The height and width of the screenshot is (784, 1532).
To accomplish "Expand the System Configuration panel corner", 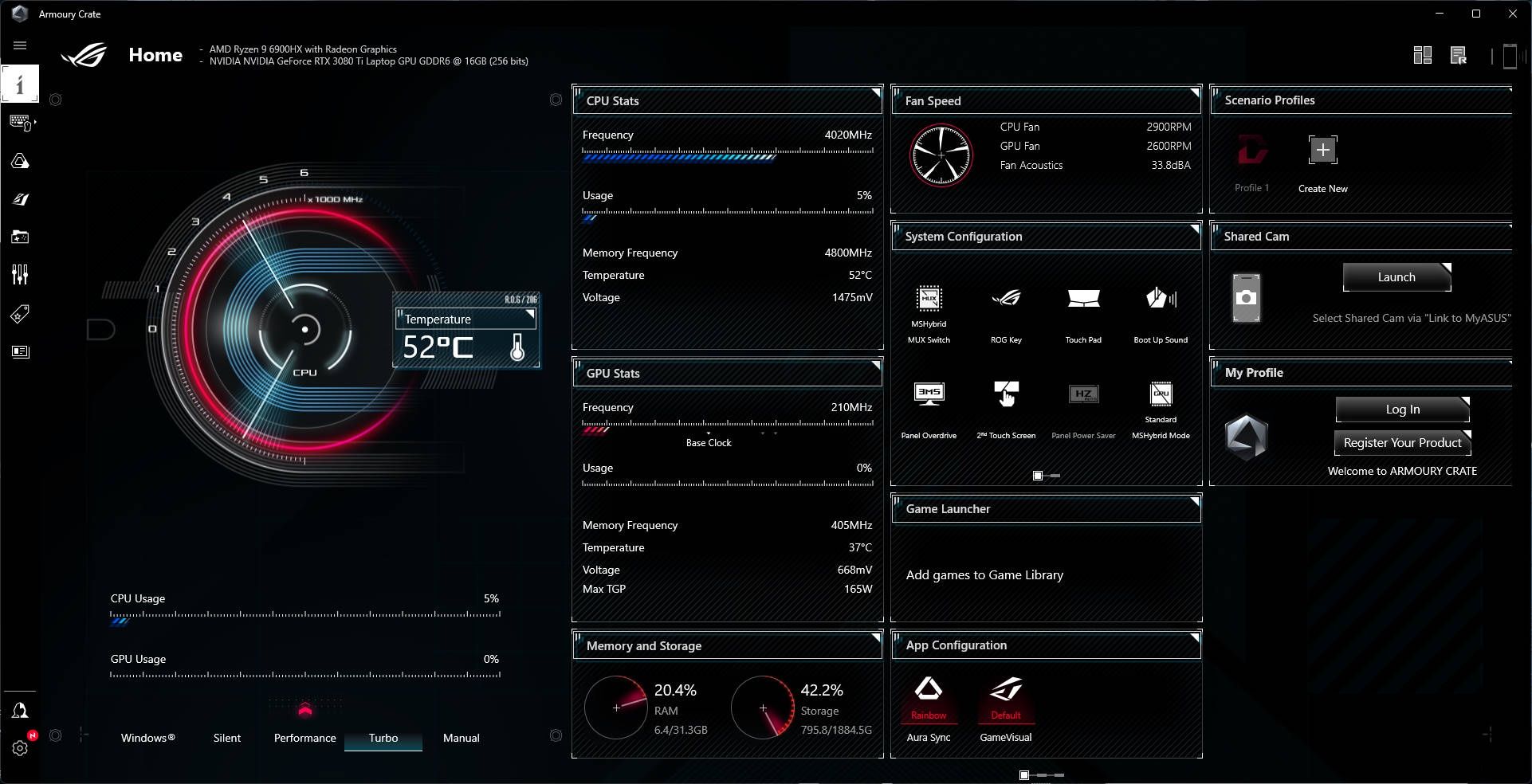I will (x=1194, y=229).
